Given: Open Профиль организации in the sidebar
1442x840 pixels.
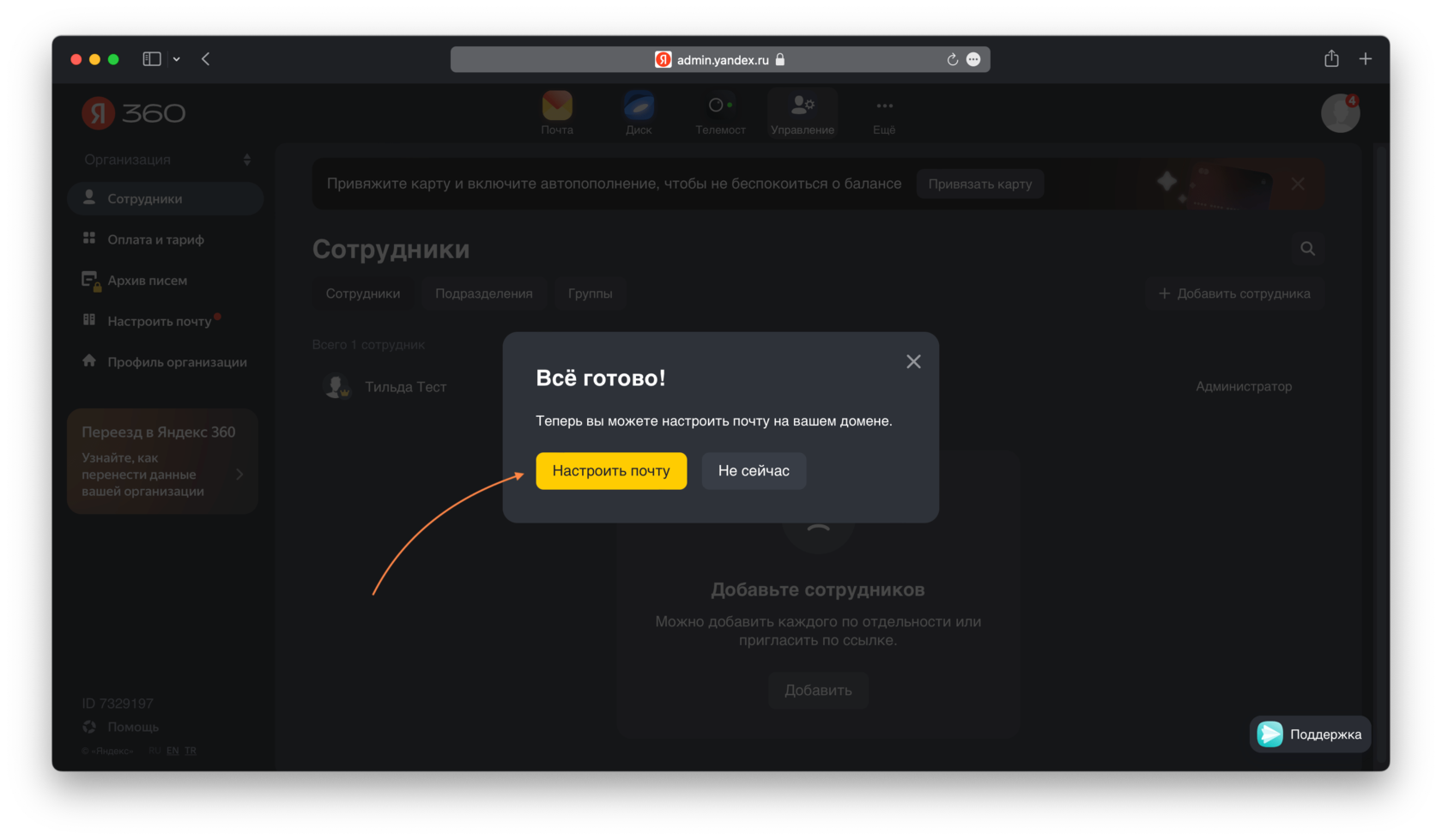Looking at the screenshot, I should (165, 362).
